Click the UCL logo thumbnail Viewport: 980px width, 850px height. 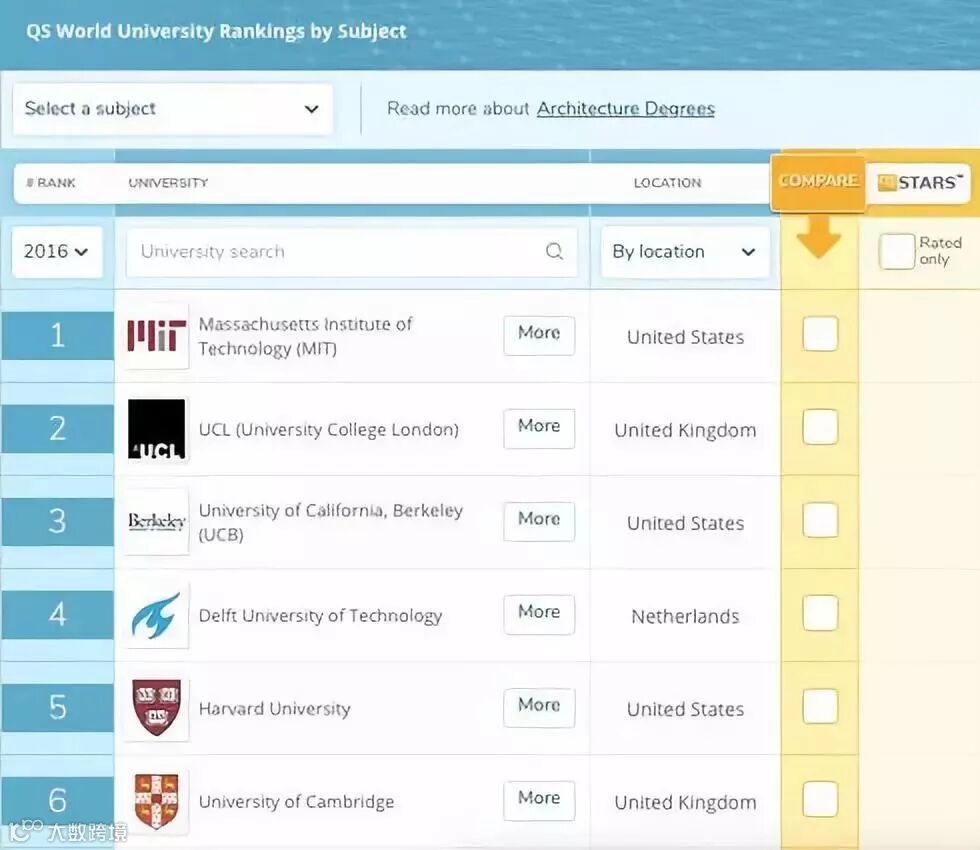tap(156, 429)
